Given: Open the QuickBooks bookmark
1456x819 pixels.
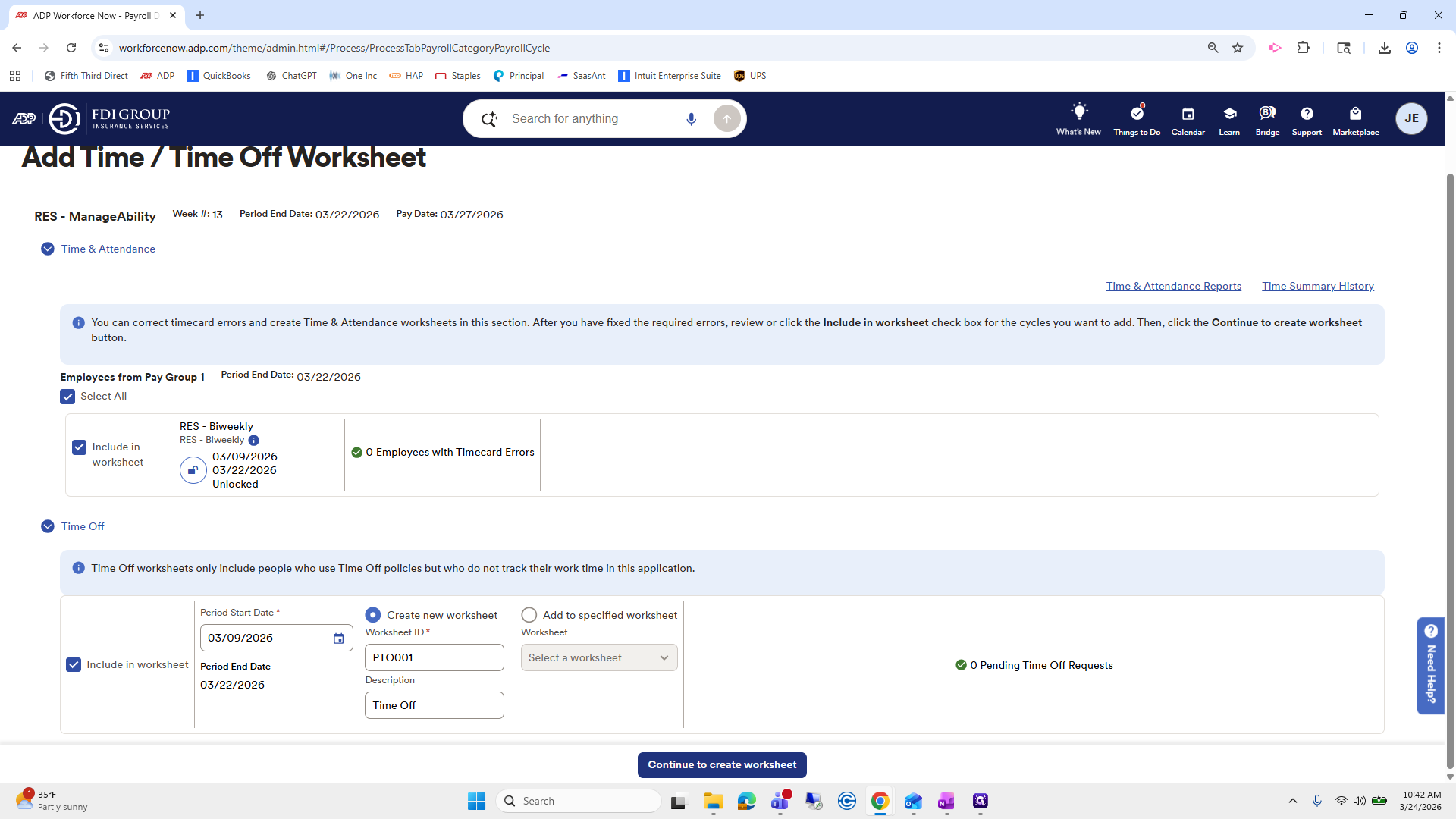Looking at the screenshot, I should point(218,76).
